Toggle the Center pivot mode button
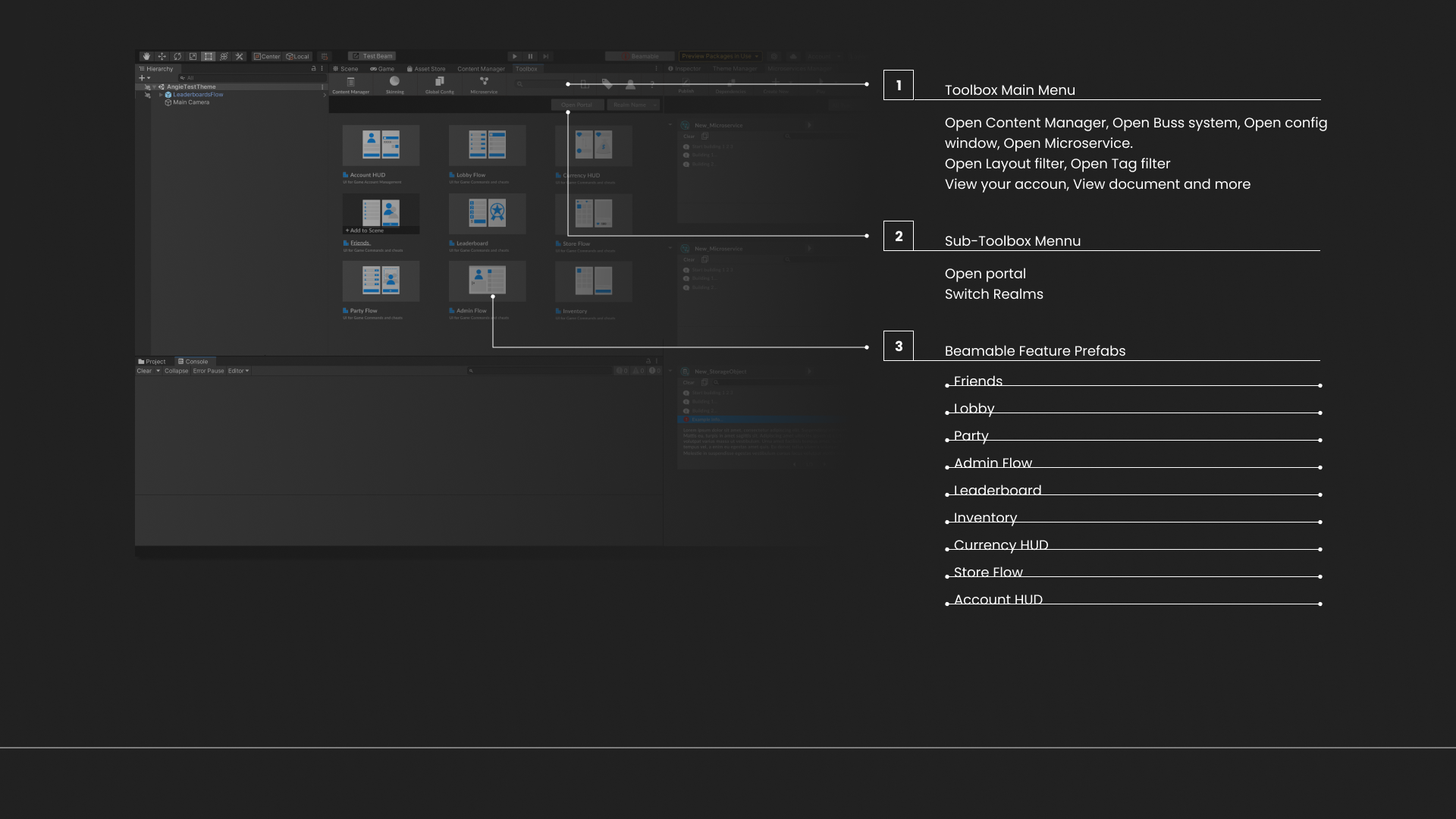The width and height of the screenshot is (1456, 819). (x=267, y=56)
